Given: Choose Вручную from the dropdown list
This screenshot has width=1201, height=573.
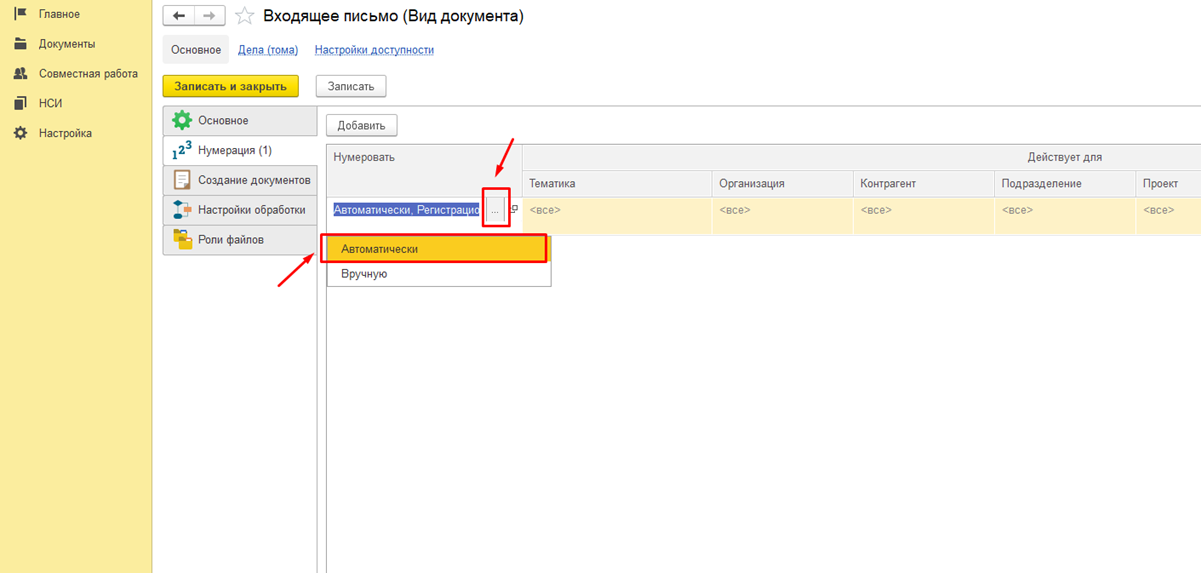Looking at the screenshot, I should click(438, 274).
